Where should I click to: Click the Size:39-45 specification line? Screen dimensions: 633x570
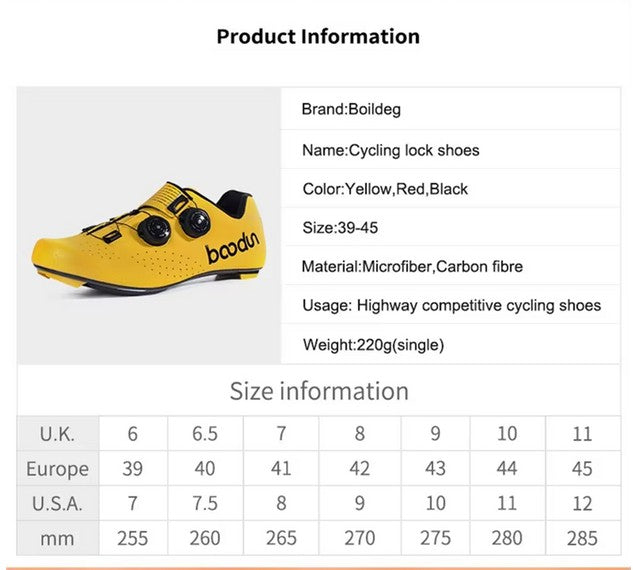pyautogui.click(x=340, y=228)
